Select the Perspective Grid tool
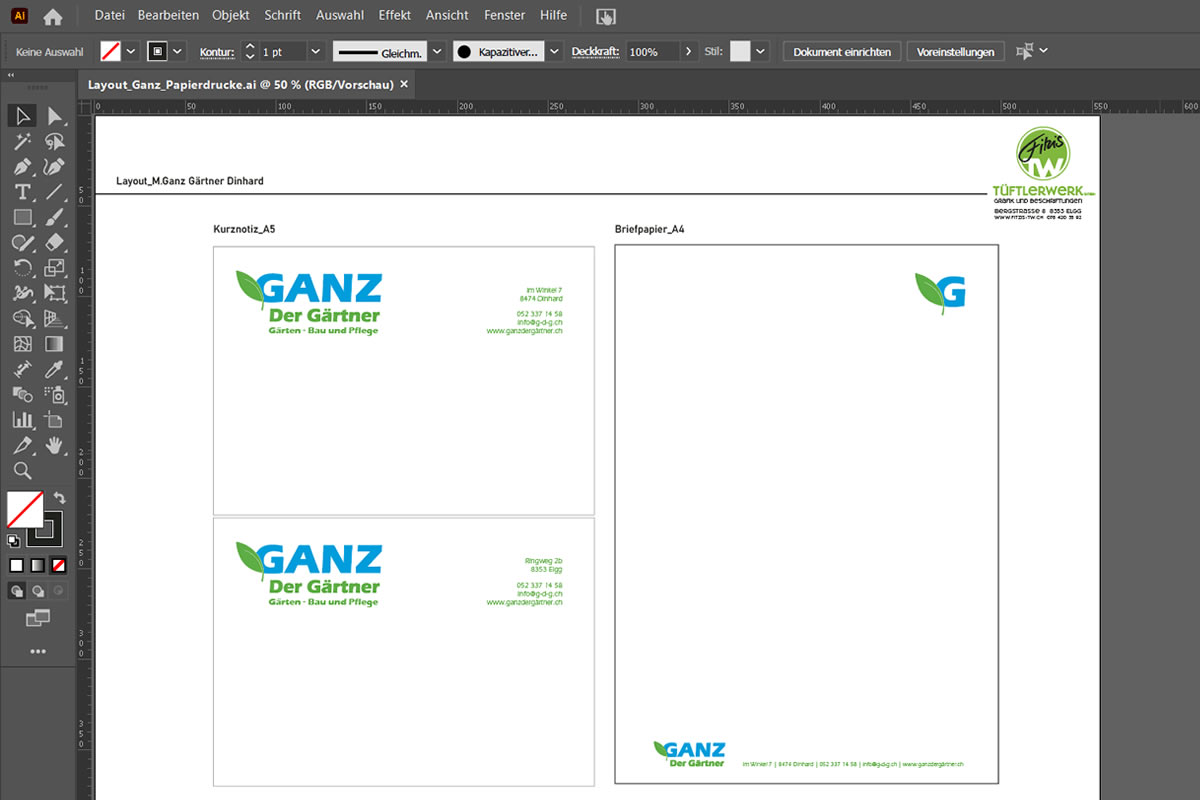The image size is (1200, 800). [54, 318]
